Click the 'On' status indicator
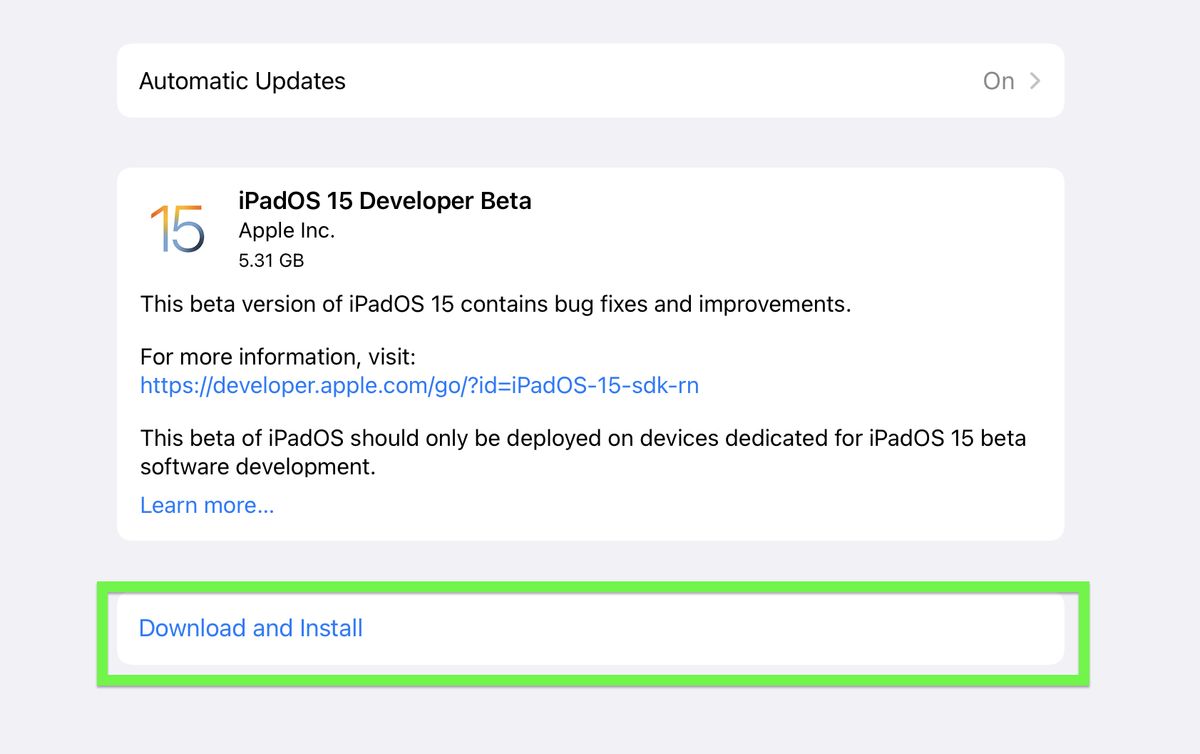The image size is (1200, 754). point(998,81)
